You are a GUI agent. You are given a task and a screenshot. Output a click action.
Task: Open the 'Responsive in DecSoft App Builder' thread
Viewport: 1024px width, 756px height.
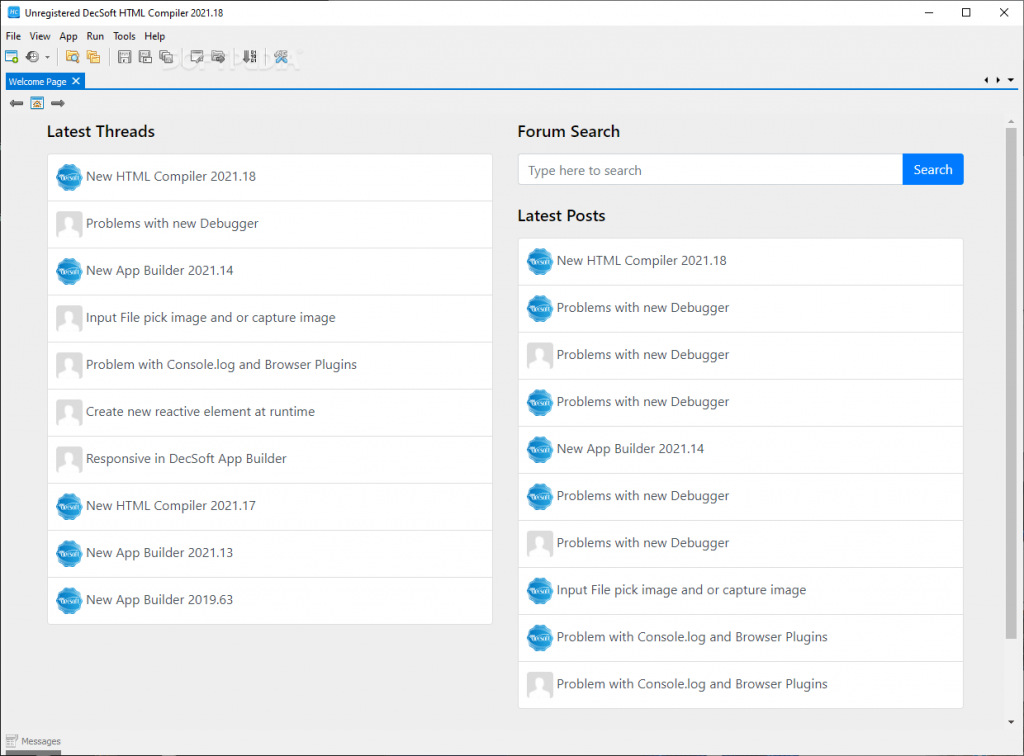(x=186, y=459)
